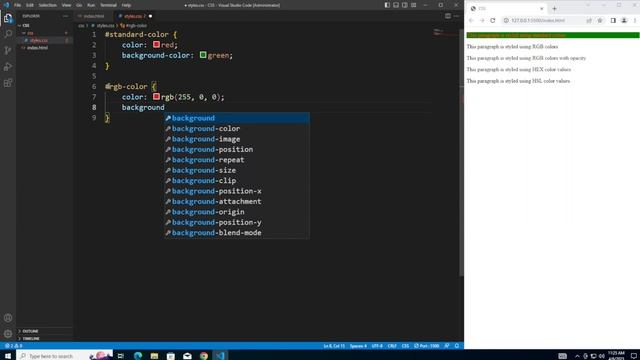
Task: Open the Manage gear in activity bar
Action: tap(8, 334)
